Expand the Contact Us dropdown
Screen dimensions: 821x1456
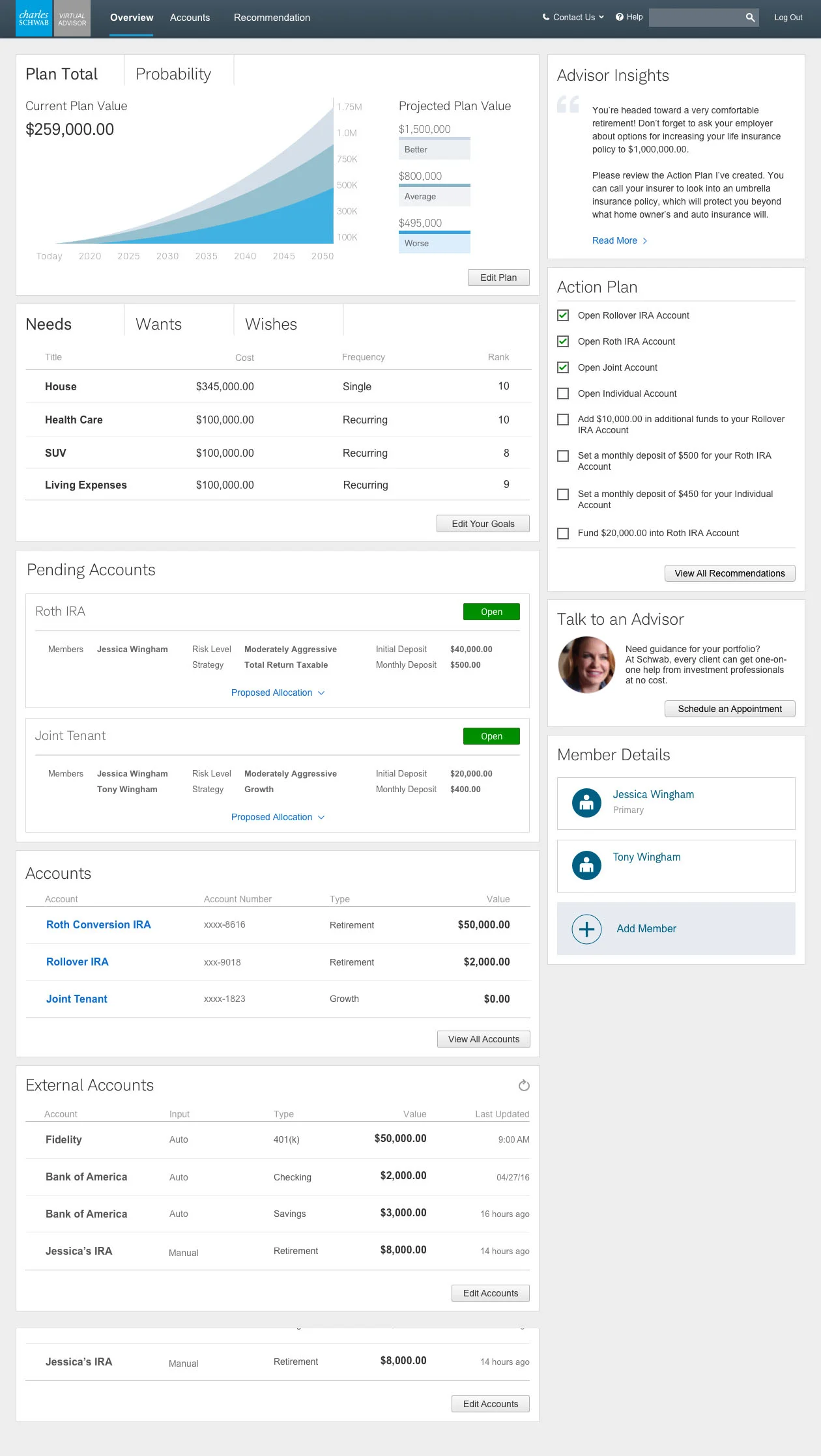click(573, 18)
